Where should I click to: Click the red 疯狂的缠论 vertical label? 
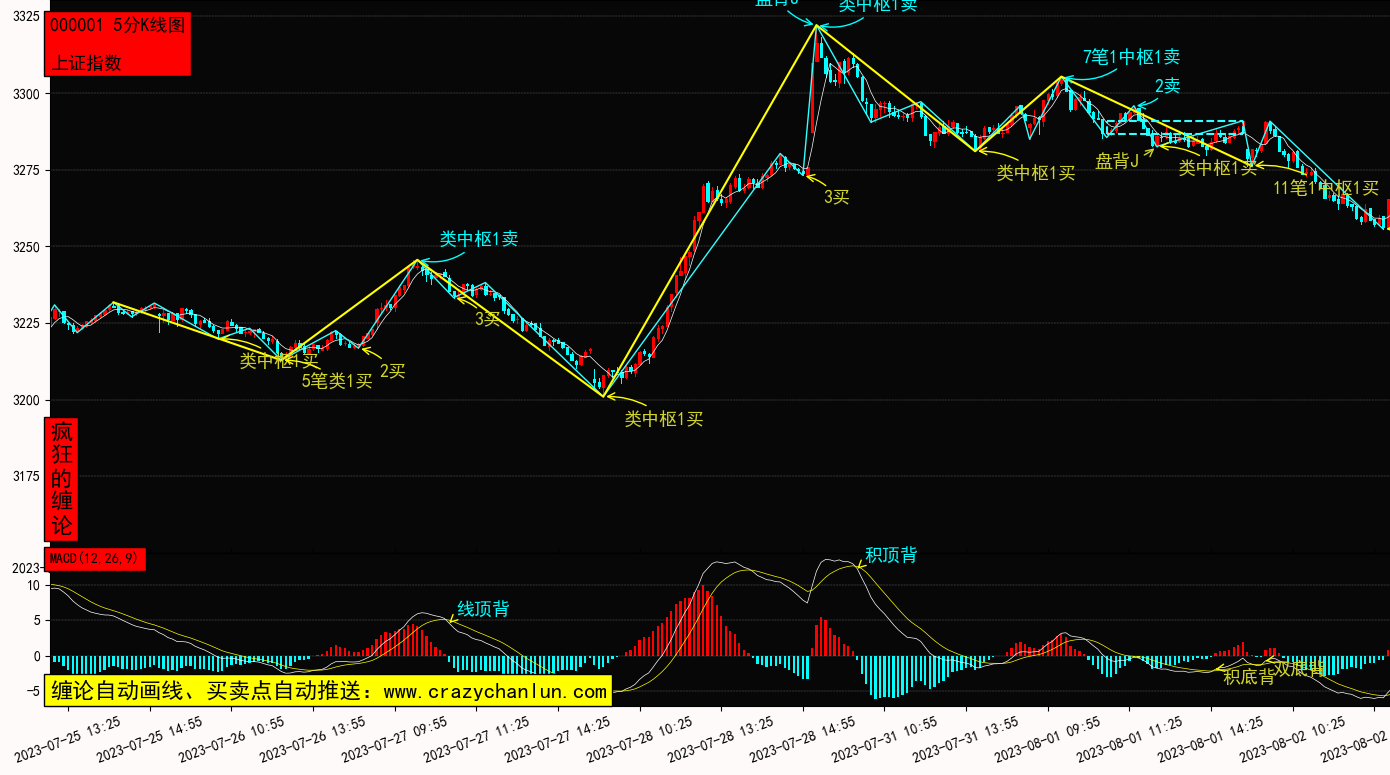point(62,479)
